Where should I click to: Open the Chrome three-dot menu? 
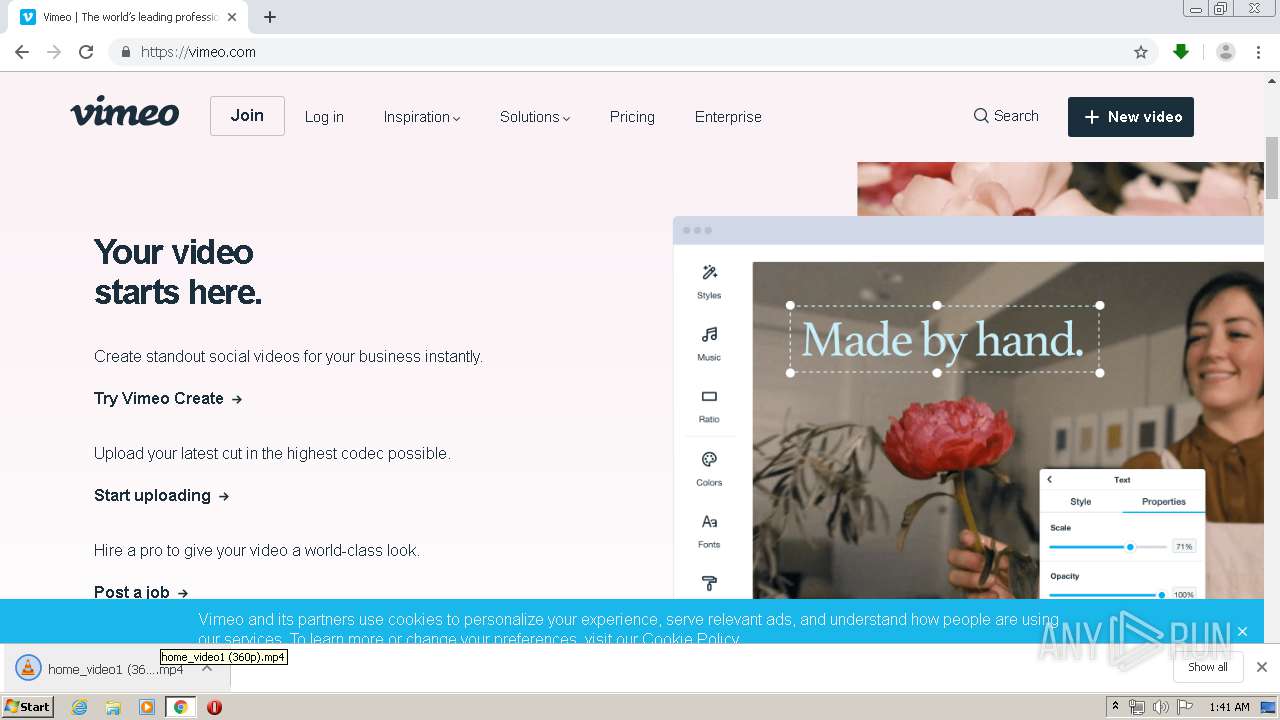tap(1259, 52)
